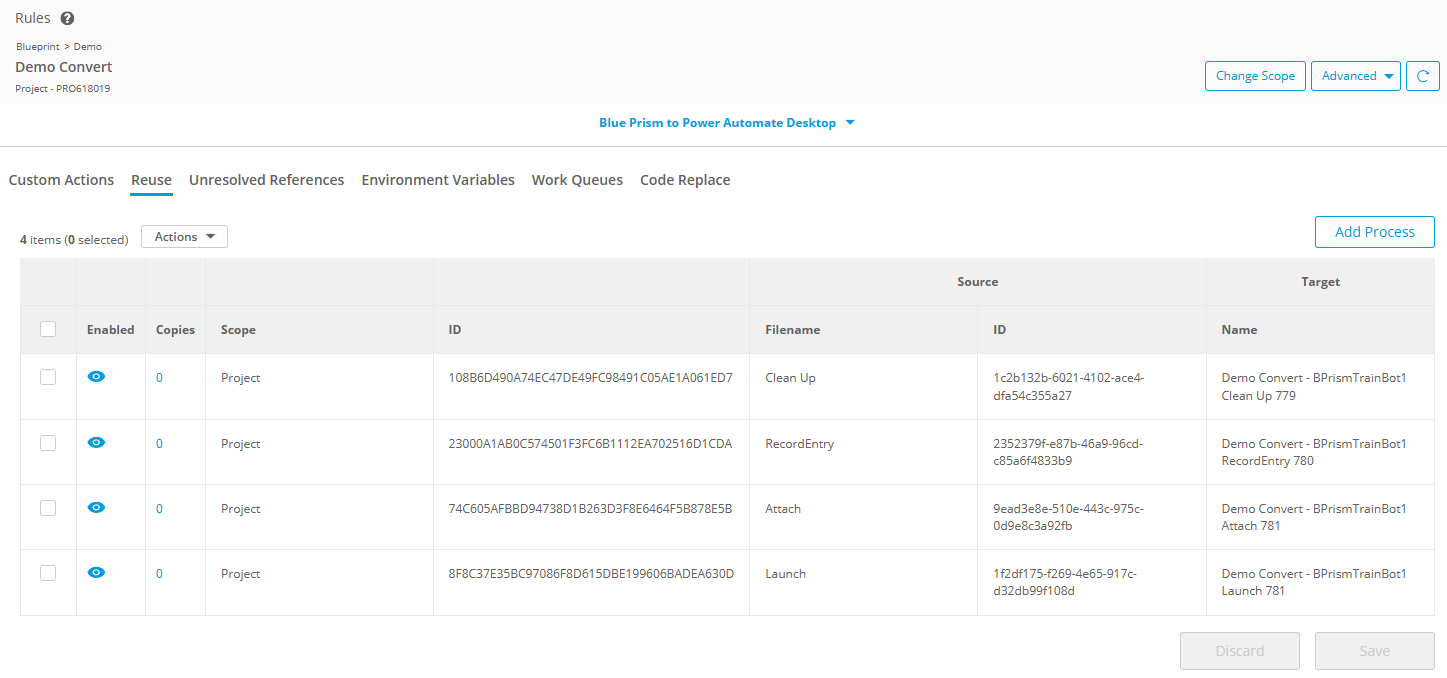Click the Change Scope button
This screenshot has width=1447, height=678.
[x=1255, y=76]
